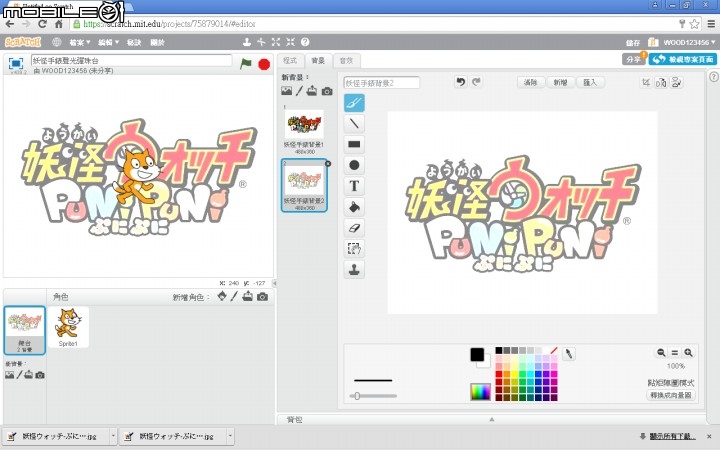The height and width of the screenshot is (450, 720).
Task: Create new sprite from camera
Action: tap(262, 297)
